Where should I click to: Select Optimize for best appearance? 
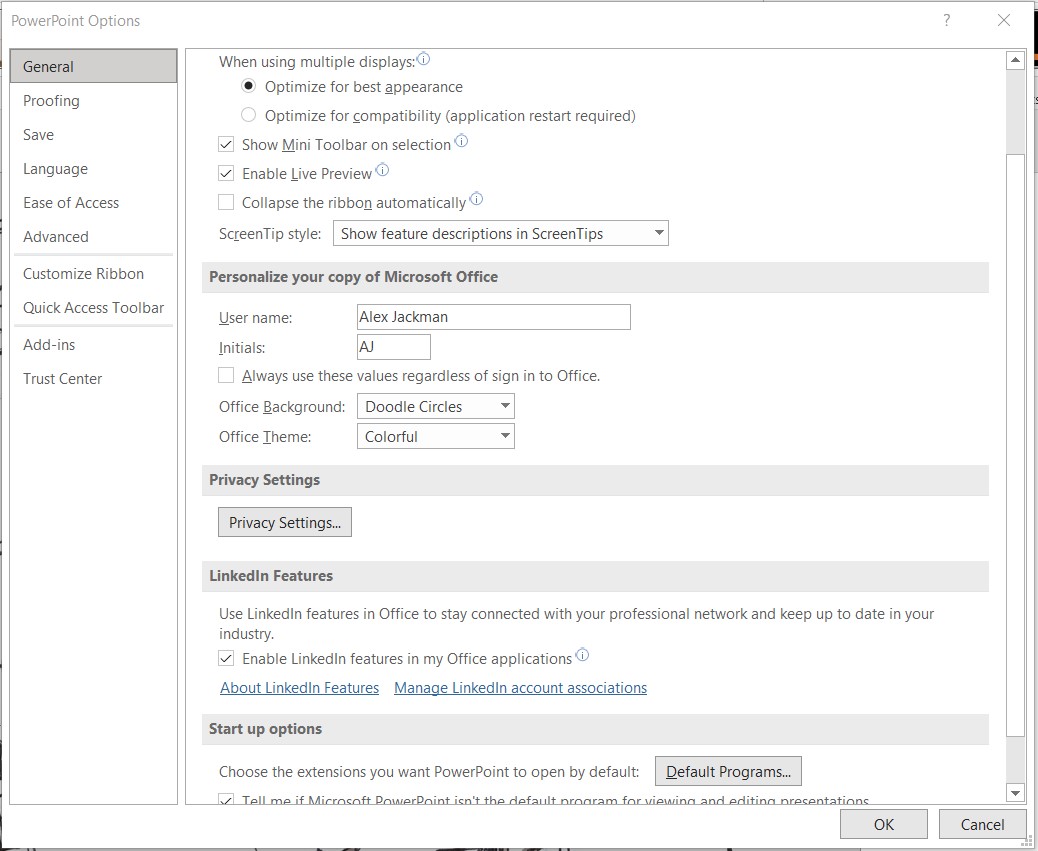click(x=248, y=86)
